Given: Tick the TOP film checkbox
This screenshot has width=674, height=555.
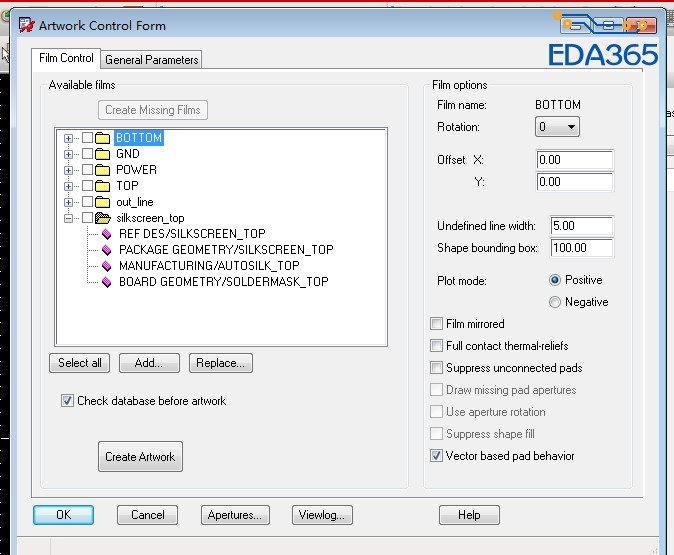Looking at the screenshot, I should pyautogui.click(x=87, y=186).
